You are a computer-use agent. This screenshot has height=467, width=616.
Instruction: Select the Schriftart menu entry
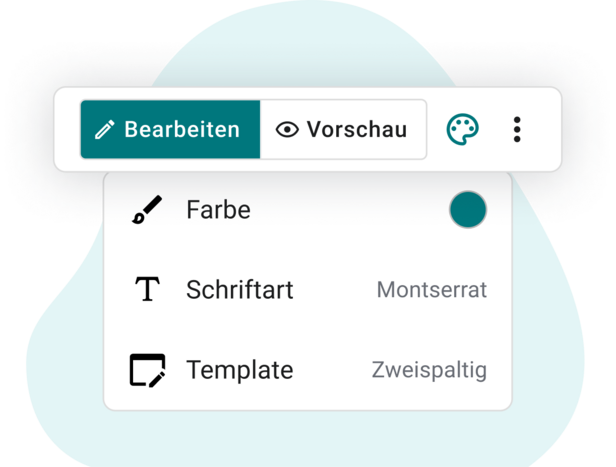(308, 290)
